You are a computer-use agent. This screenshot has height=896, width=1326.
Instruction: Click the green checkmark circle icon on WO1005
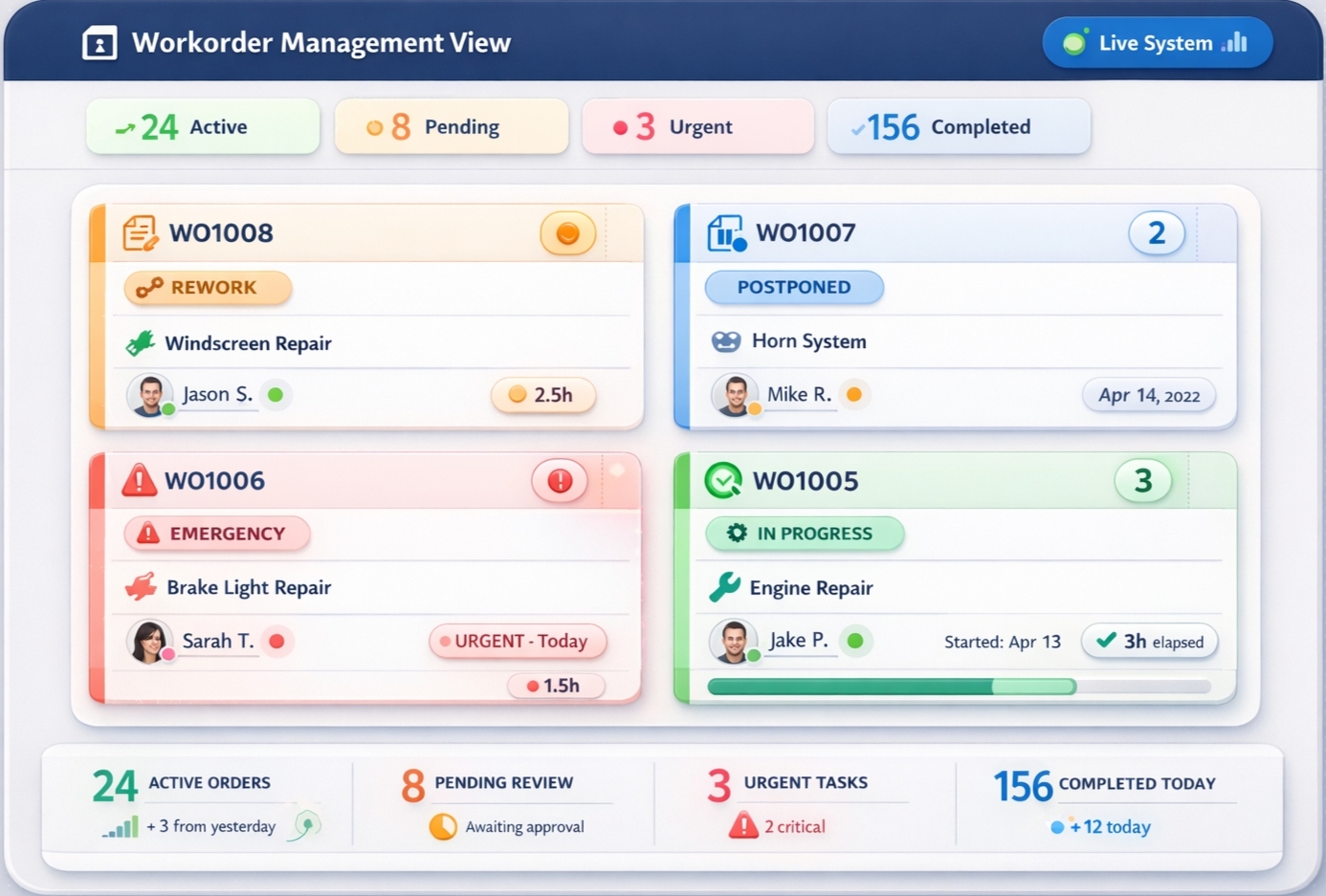[724, 480]
